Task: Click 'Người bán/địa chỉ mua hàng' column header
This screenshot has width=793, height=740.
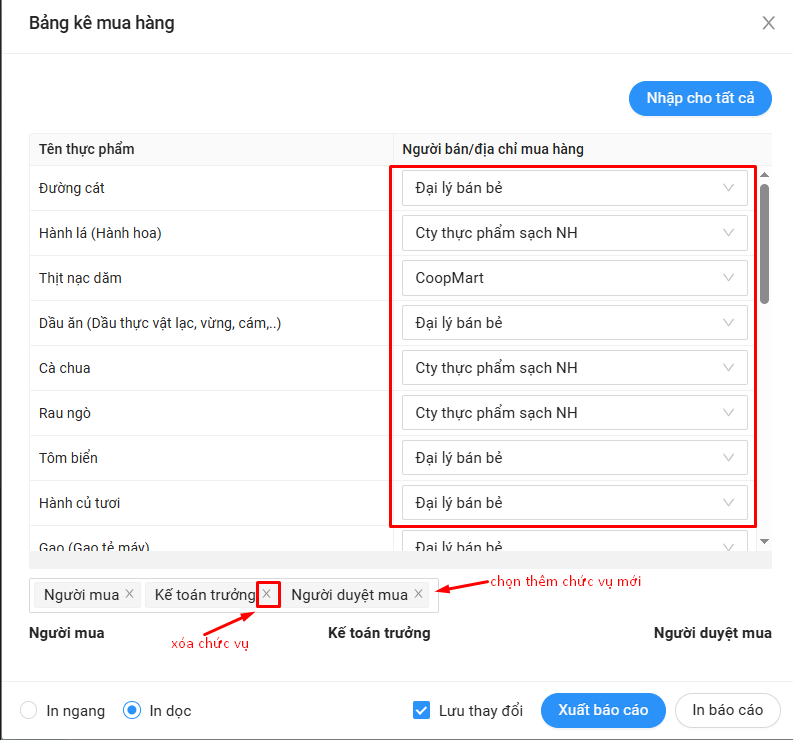Action: pos(493,149)
